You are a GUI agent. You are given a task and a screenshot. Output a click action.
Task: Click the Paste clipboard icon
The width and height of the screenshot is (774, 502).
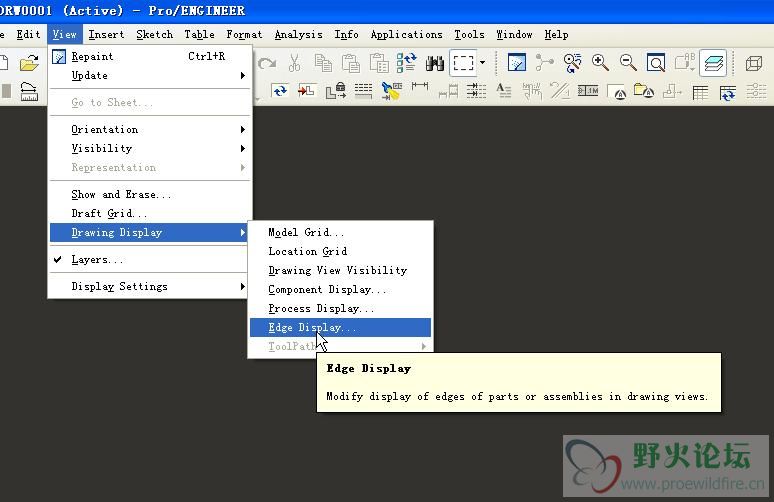coord(350,63)
